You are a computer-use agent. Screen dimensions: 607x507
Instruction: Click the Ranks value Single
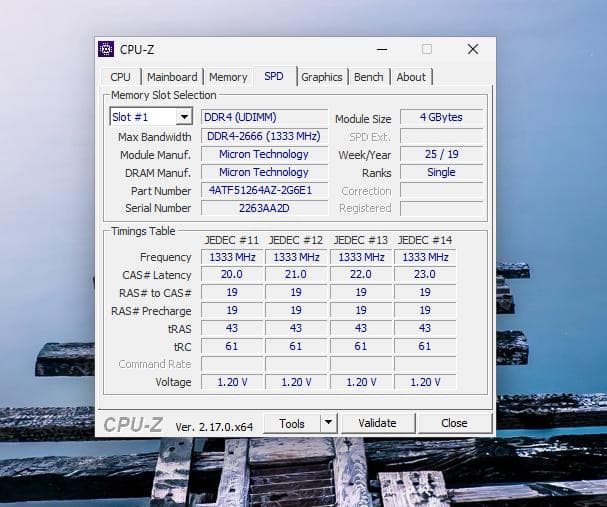pyautogui.click(x=442, y=172)
